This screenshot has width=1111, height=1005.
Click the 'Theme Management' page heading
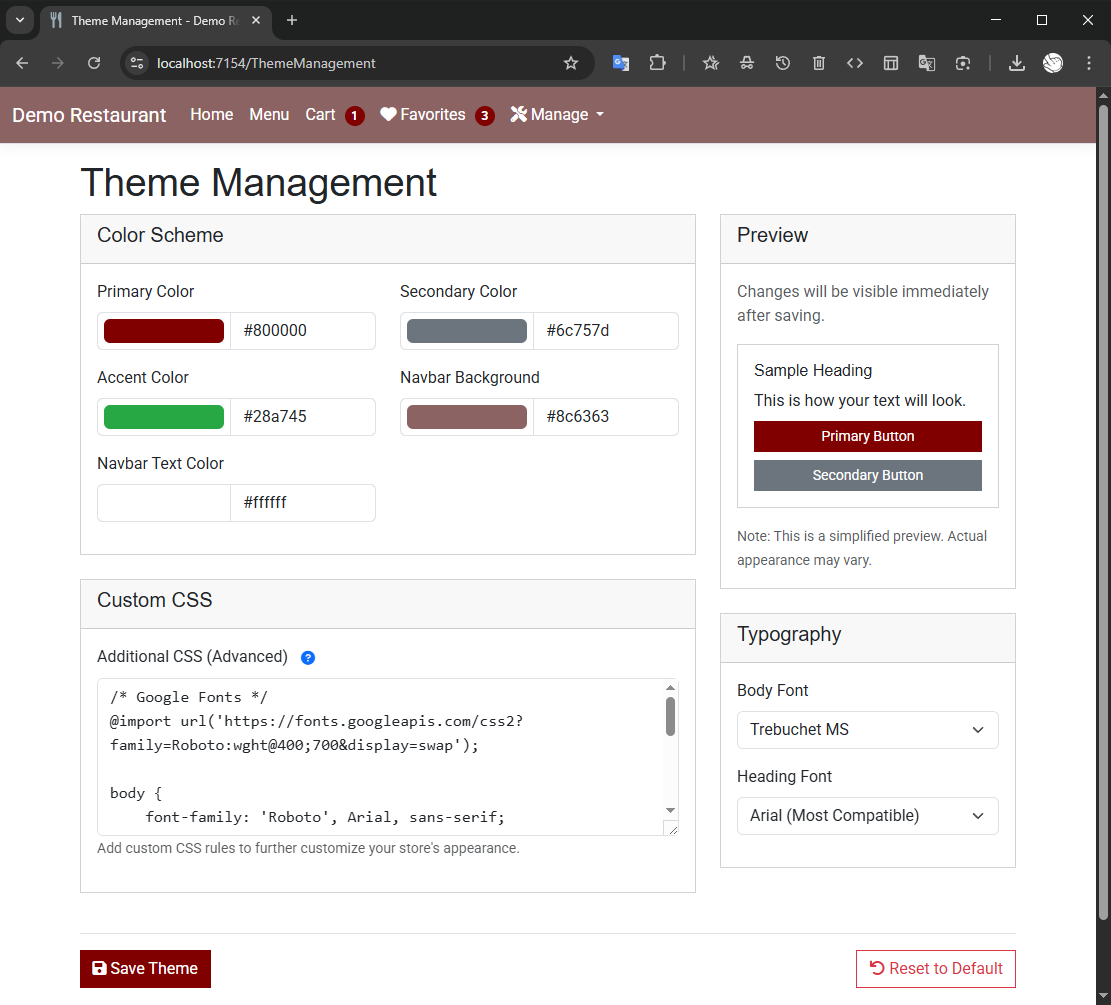coord(258,183)
